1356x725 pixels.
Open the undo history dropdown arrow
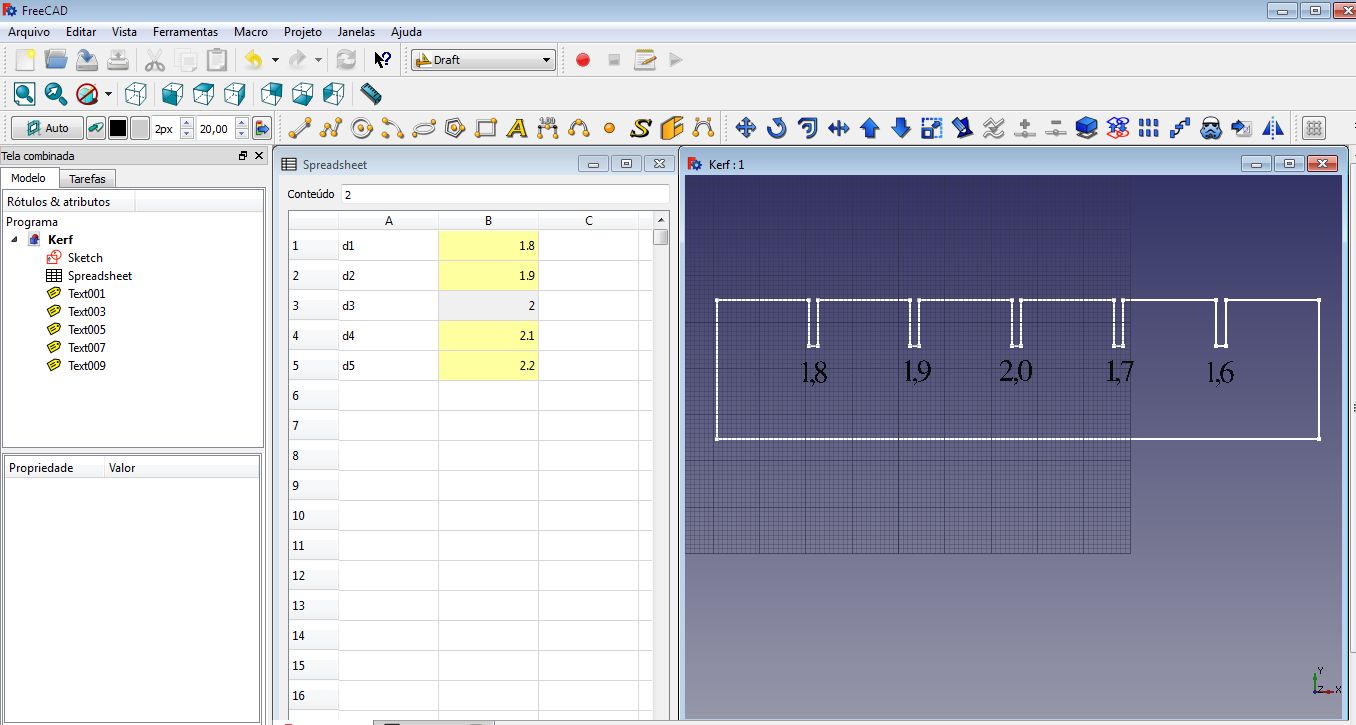(x=275, y=60)
